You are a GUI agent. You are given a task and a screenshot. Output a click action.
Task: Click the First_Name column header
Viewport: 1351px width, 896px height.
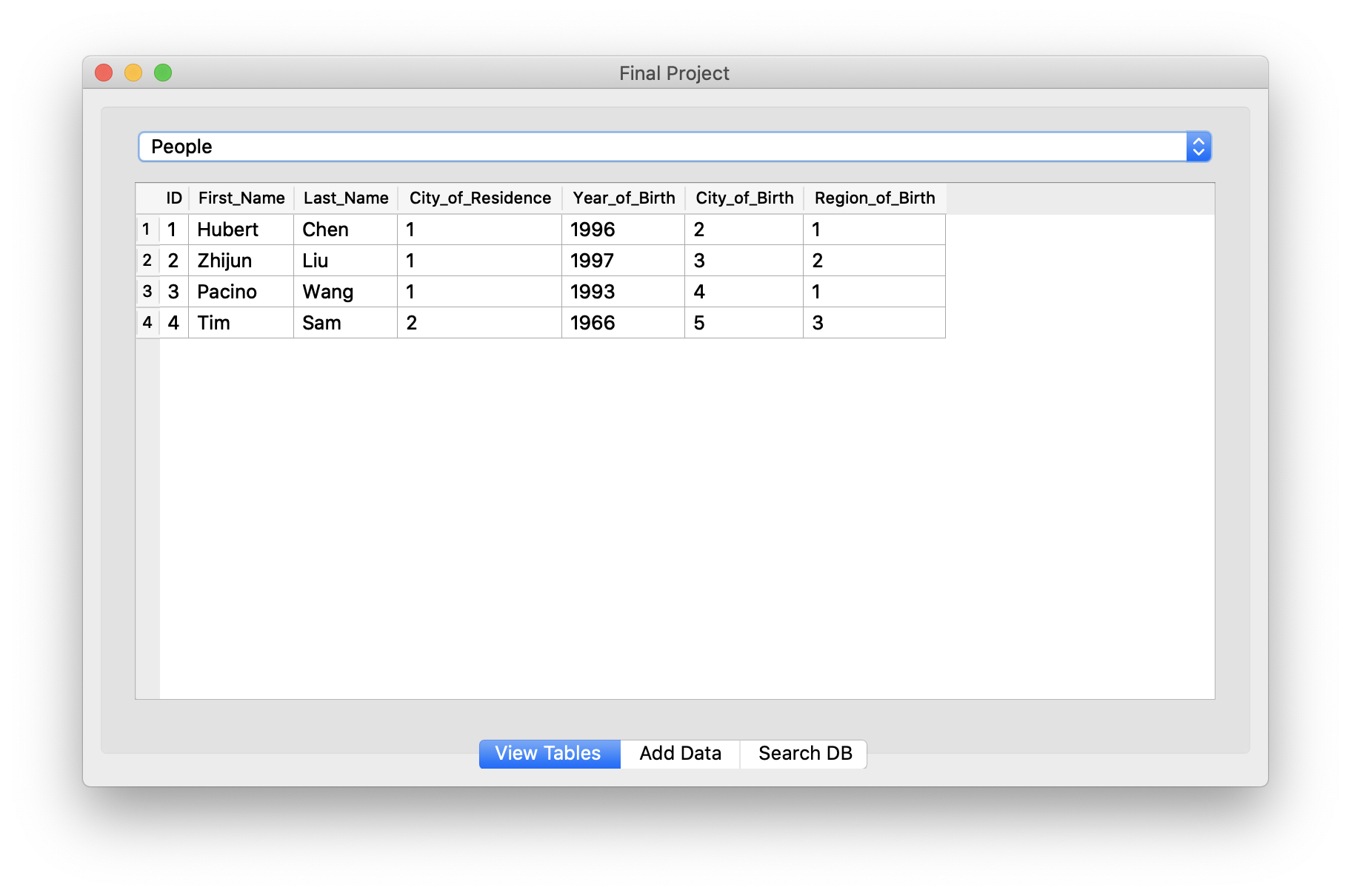pyautogui.click(x=241, y=198)
